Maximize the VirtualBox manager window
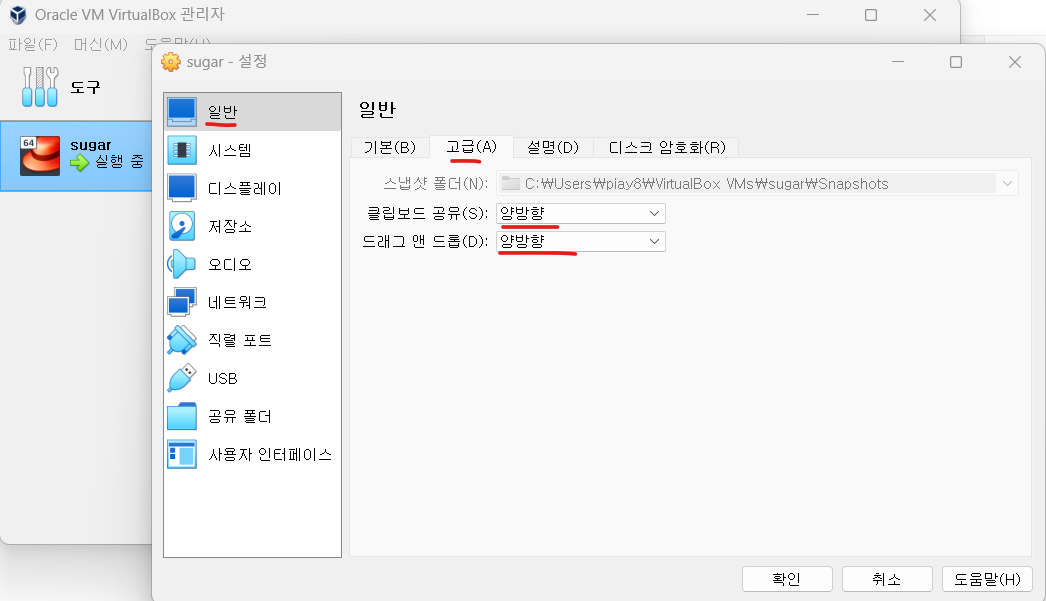This screenshot has height=601, width=1046. point(871,15)
